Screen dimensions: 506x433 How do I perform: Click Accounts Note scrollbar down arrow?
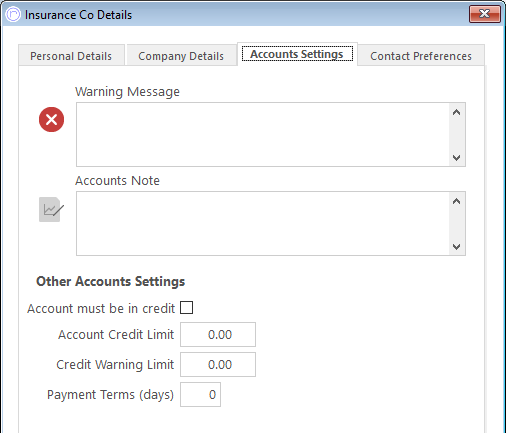click(x=457, y=247)
